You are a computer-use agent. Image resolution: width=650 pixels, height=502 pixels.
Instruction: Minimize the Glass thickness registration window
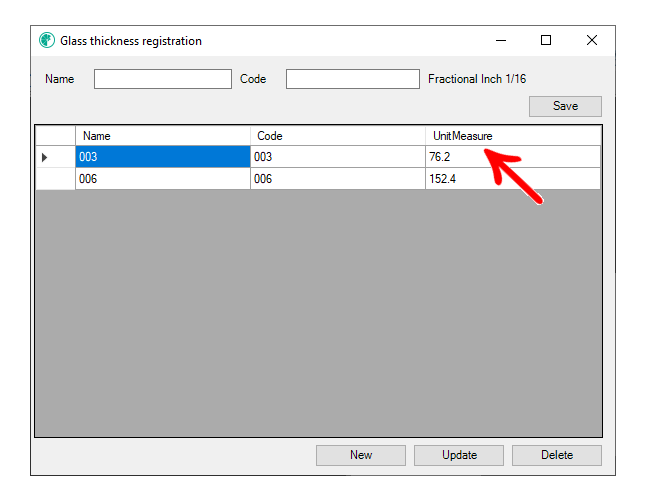(x=501, y=40)
